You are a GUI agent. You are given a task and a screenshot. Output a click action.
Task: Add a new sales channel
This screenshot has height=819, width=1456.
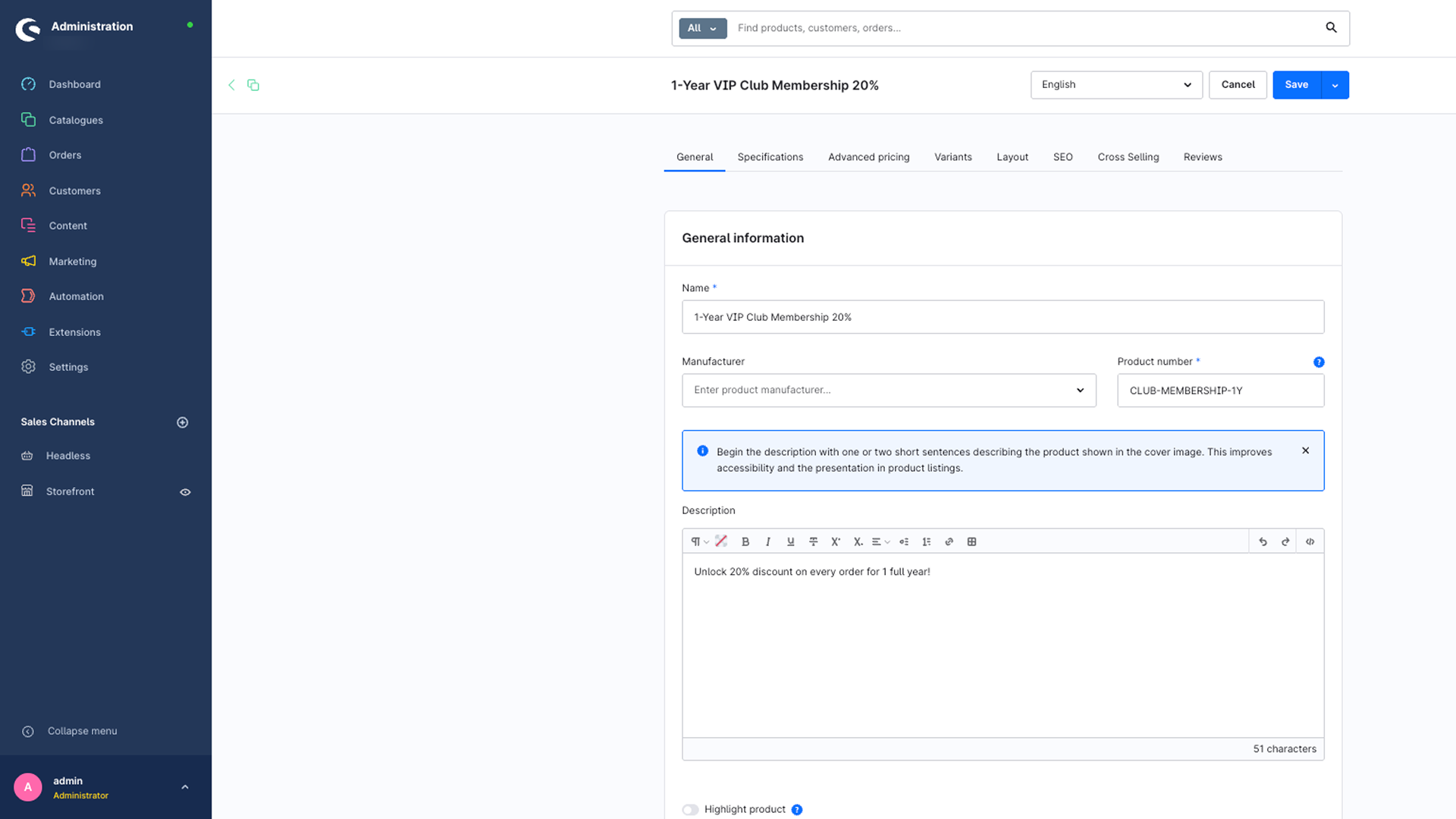pyautogui.click(x=183, y=422)
